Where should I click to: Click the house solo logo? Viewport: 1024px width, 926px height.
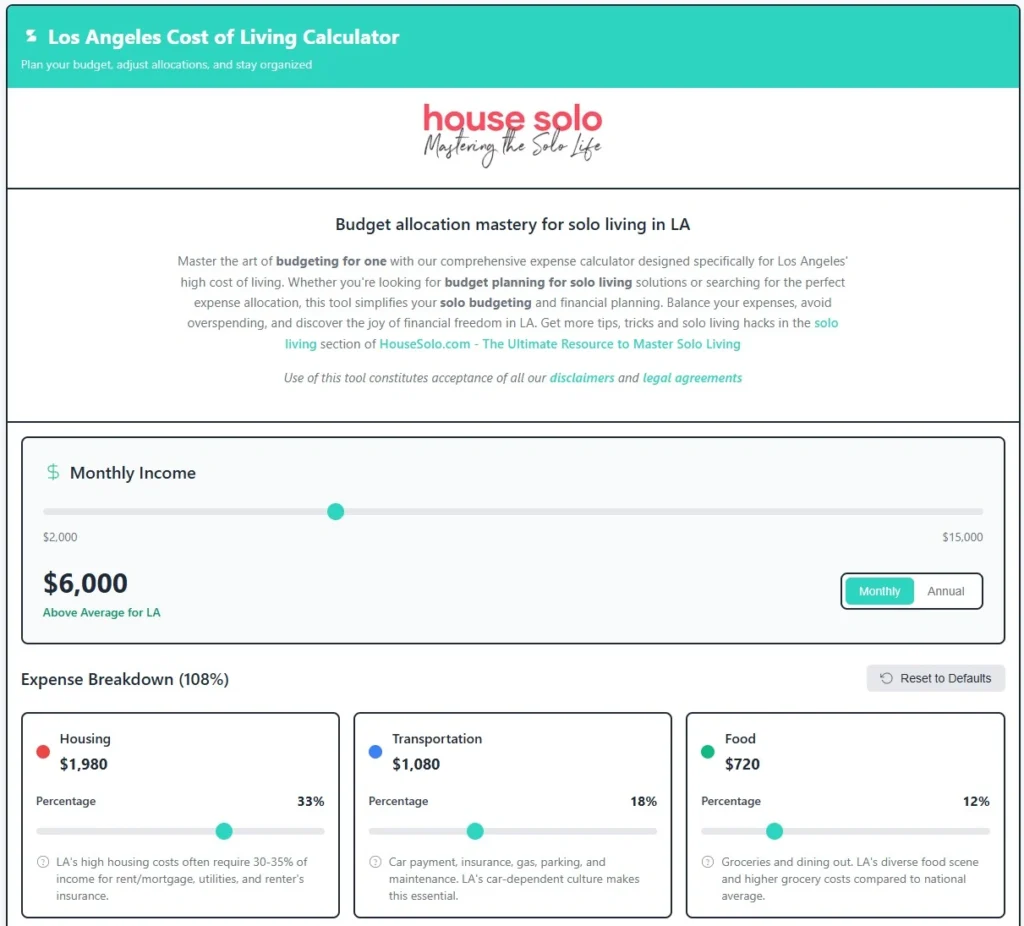tap(512, 131)
